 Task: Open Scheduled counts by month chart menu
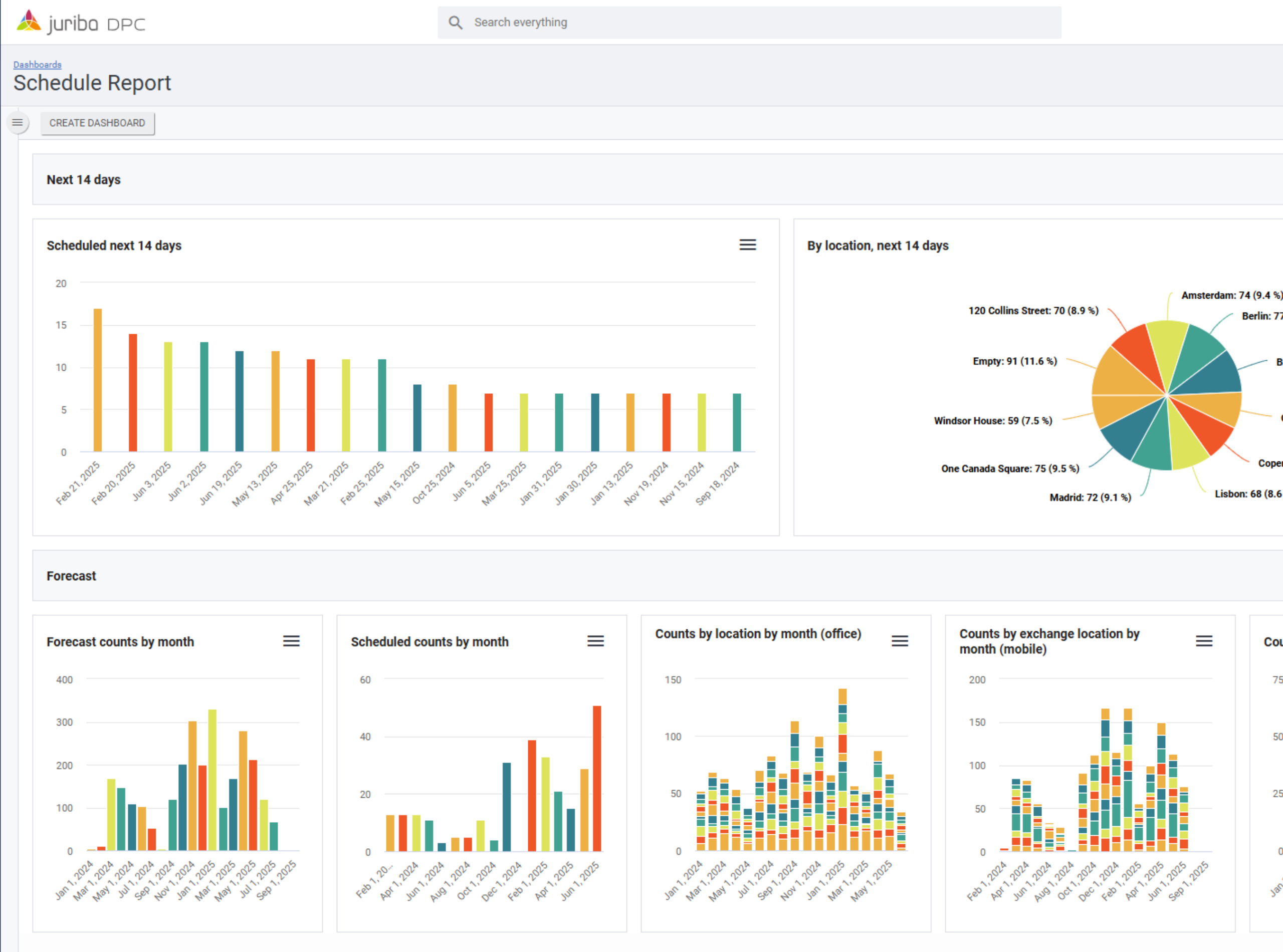pyautogui.click(x=595, y=641)
